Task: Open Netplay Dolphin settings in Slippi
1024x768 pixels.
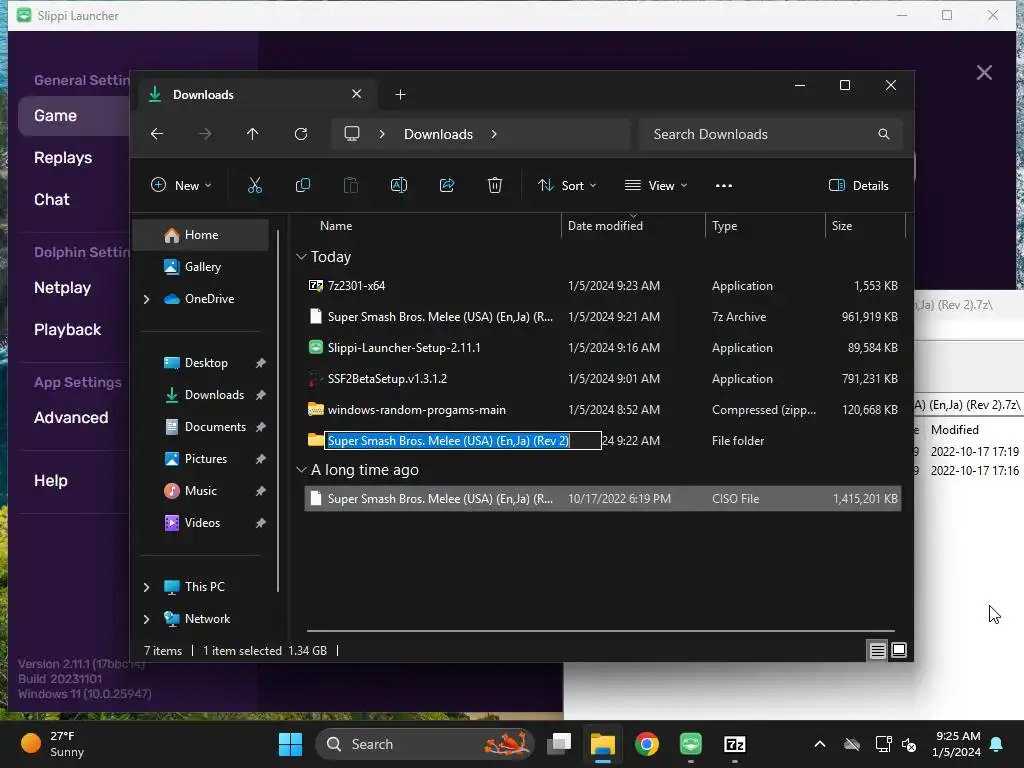Action: pyautogui.click(x=62, y=287)
